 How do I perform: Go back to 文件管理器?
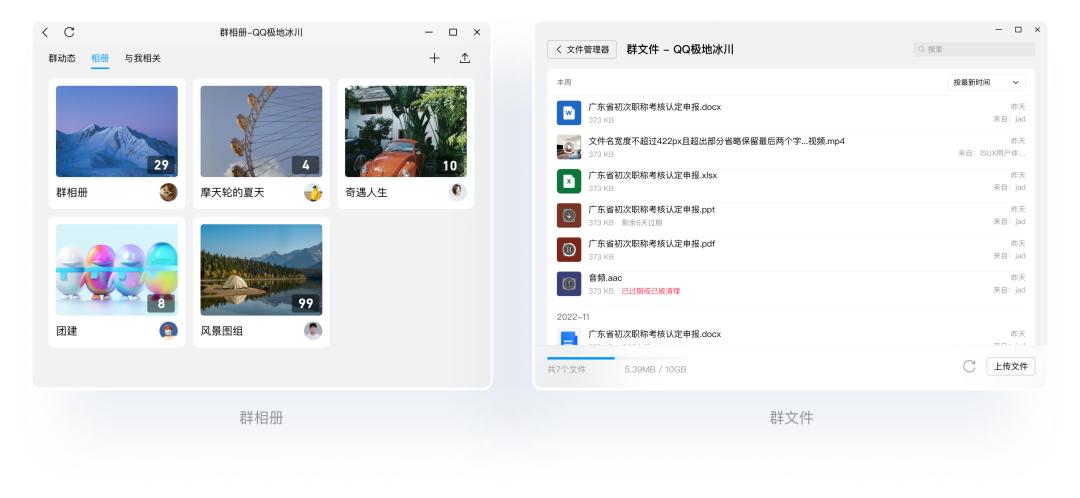tap(583, 49)
